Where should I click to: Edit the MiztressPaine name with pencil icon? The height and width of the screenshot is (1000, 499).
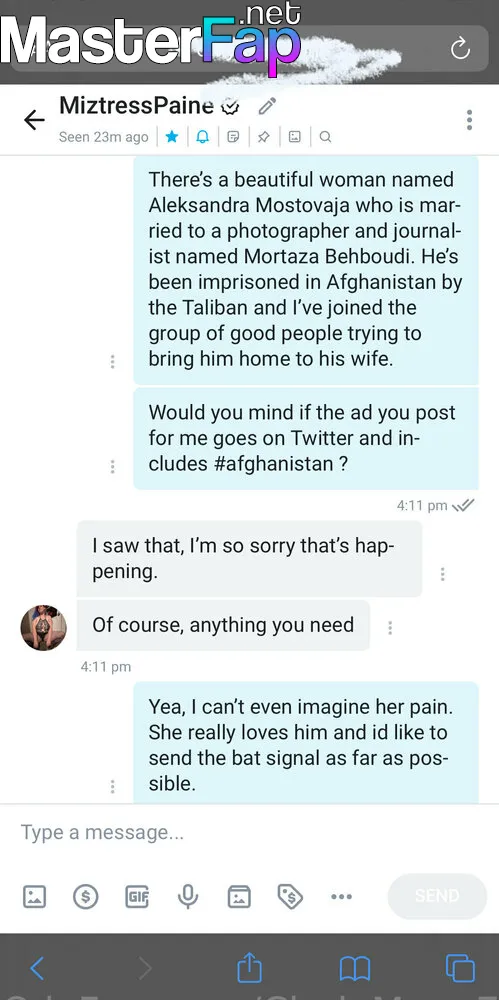pyautogui.click(x=267, y=107)
